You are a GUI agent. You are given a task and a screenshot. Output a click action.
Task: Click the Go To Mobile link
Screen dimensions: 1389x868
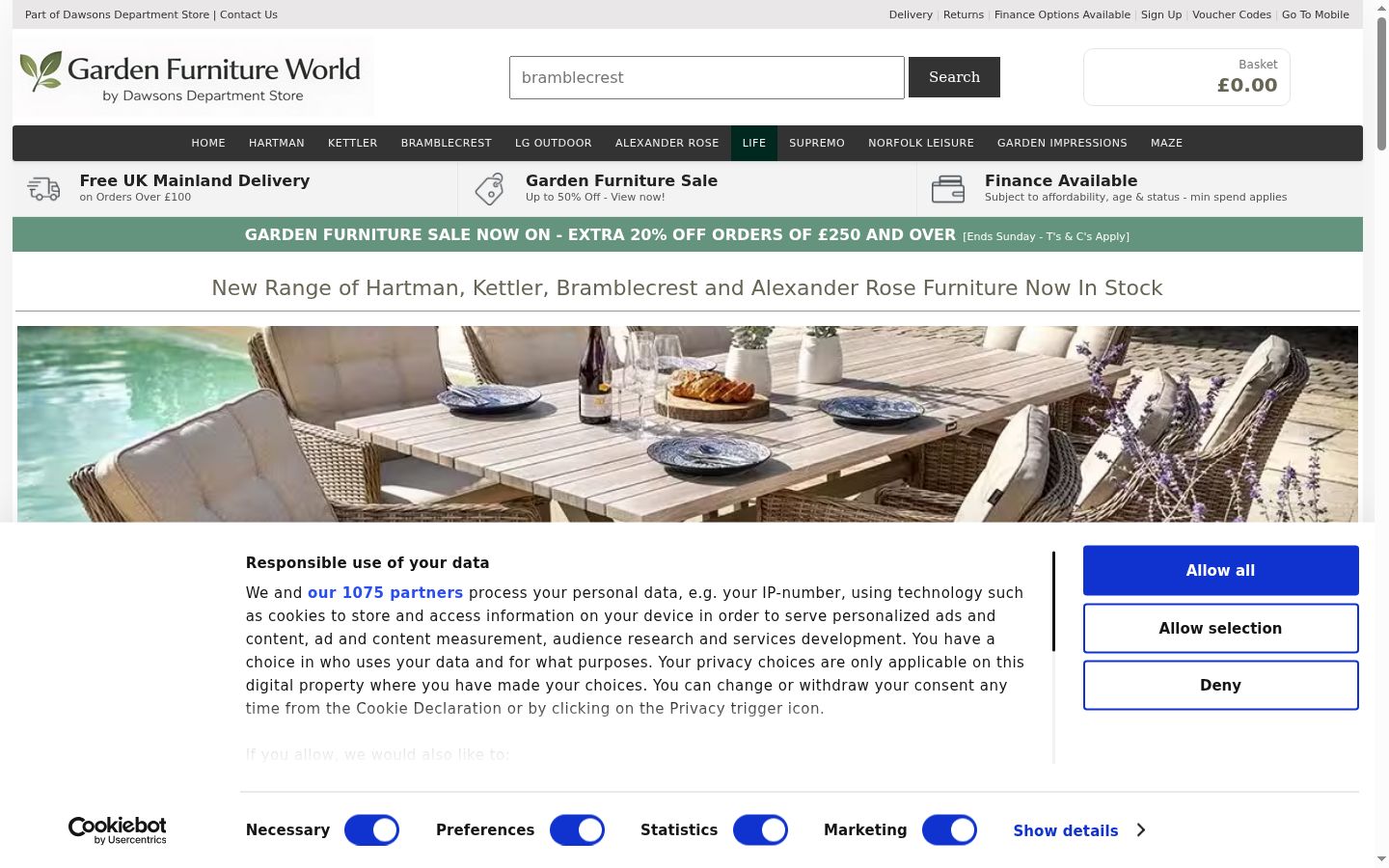[1316, 14]
